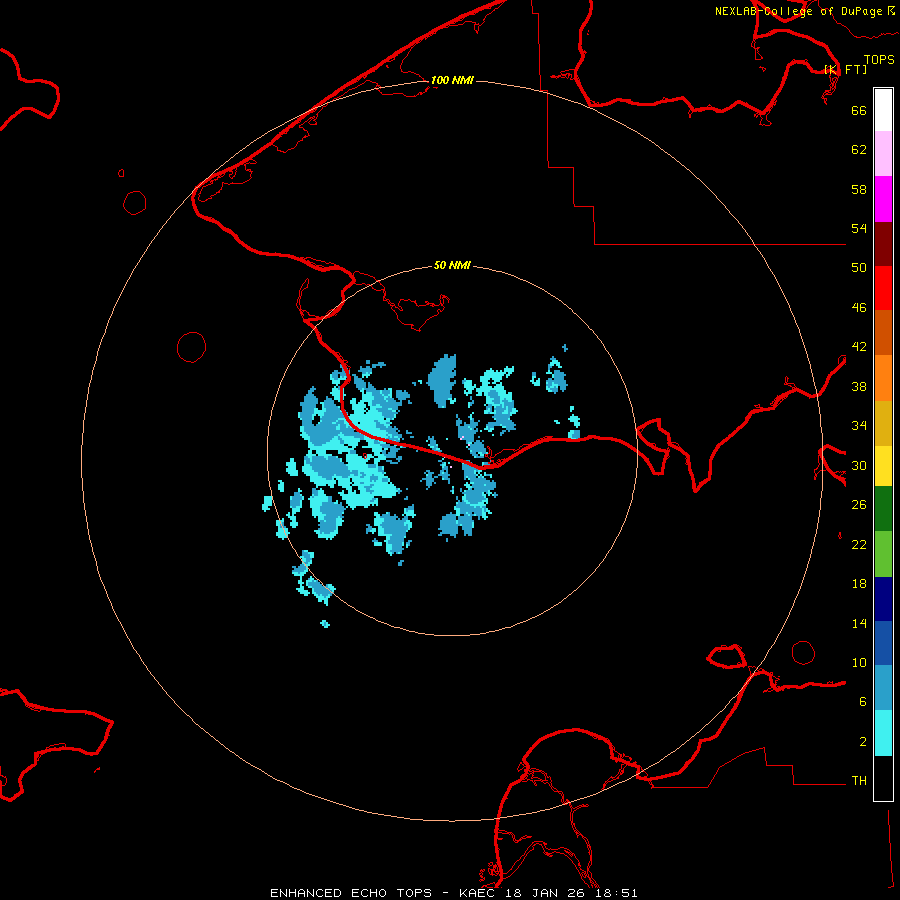
Task: Click the light green legend swatch
Action: coord(883,554)
